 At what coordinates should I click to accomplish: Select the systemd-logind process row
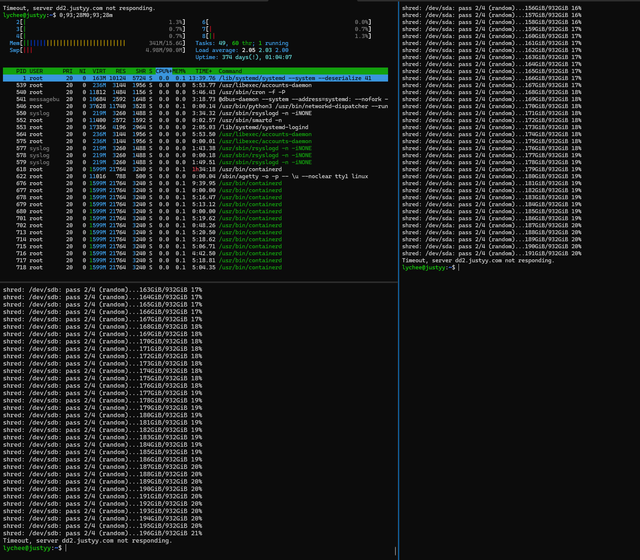[x=195, y=127]
